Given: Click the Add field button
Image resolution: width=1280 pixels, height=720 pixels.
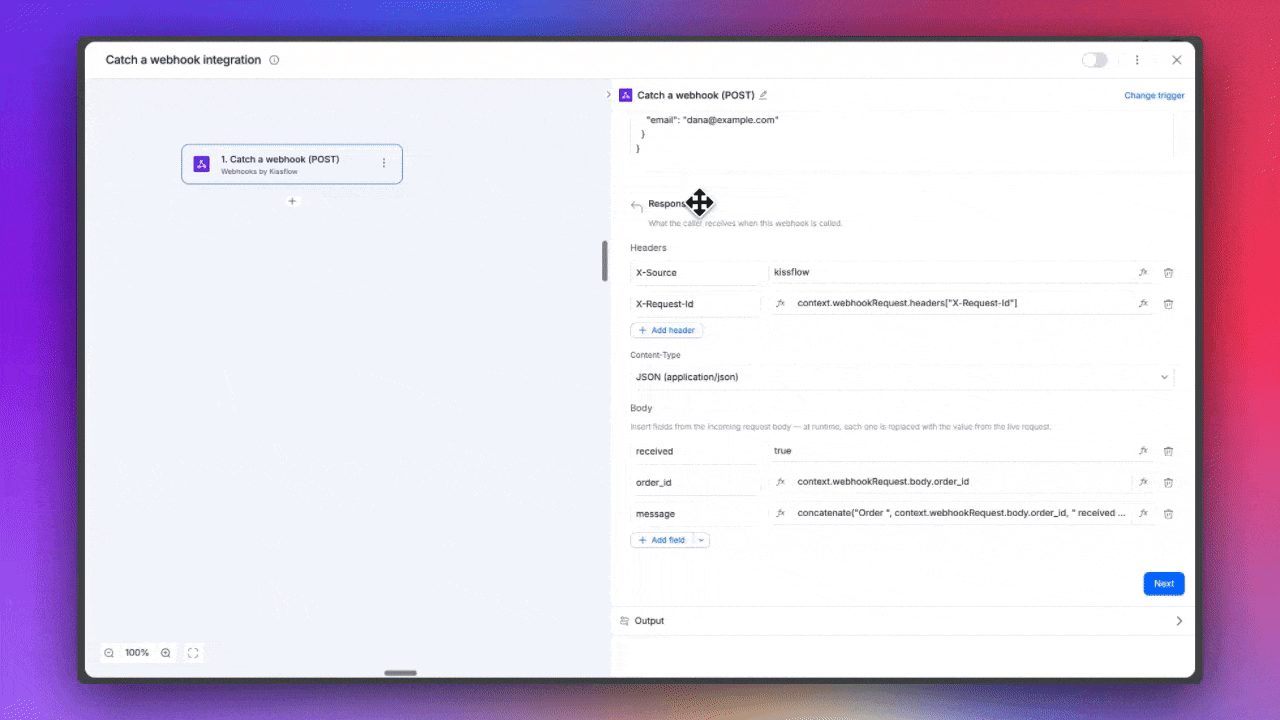Looking at the screenshot, I should (662, 540).
